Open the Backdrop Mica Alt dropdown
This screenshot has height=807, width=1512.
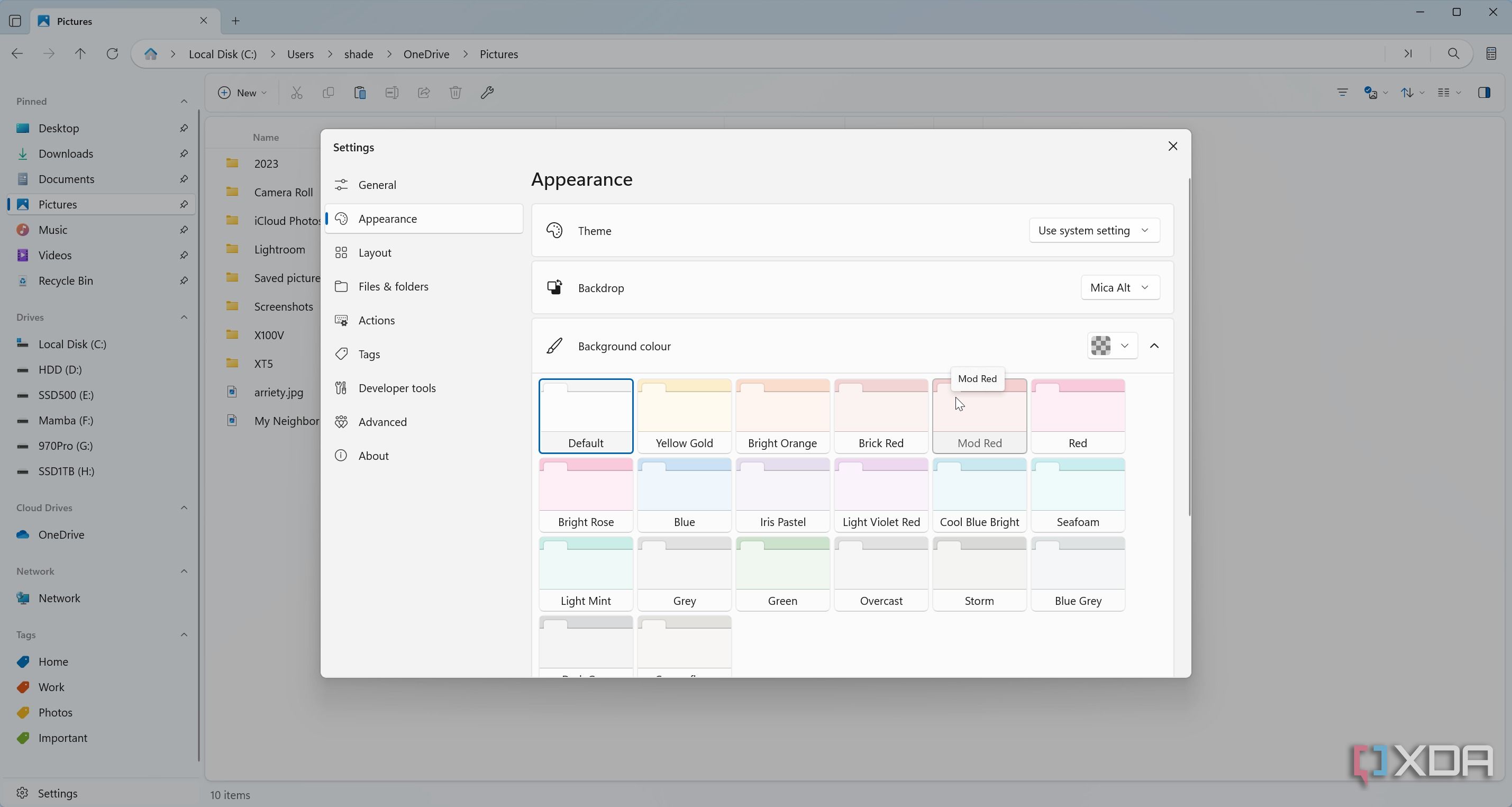click(x=1120, y=287)
